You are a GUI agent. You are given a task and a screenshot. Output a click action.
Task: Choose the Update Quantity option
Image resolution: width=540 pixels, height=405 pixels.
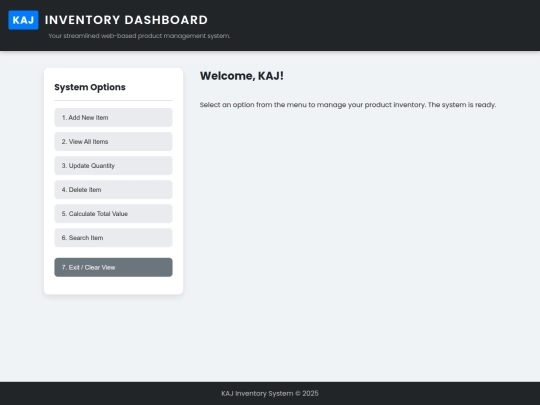pos(113,166)
